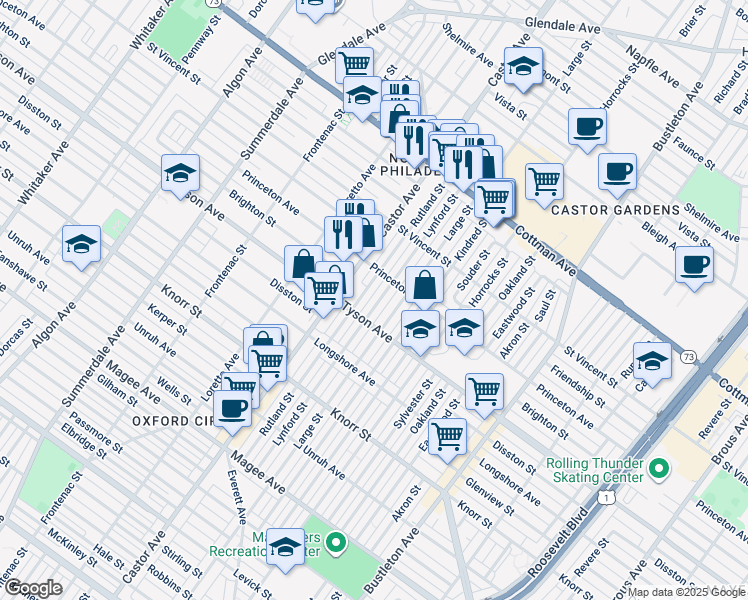Click the Route 1 highway shield
Image resolution: width=748 pixels, height=600 pixels.
coord(606,498)
